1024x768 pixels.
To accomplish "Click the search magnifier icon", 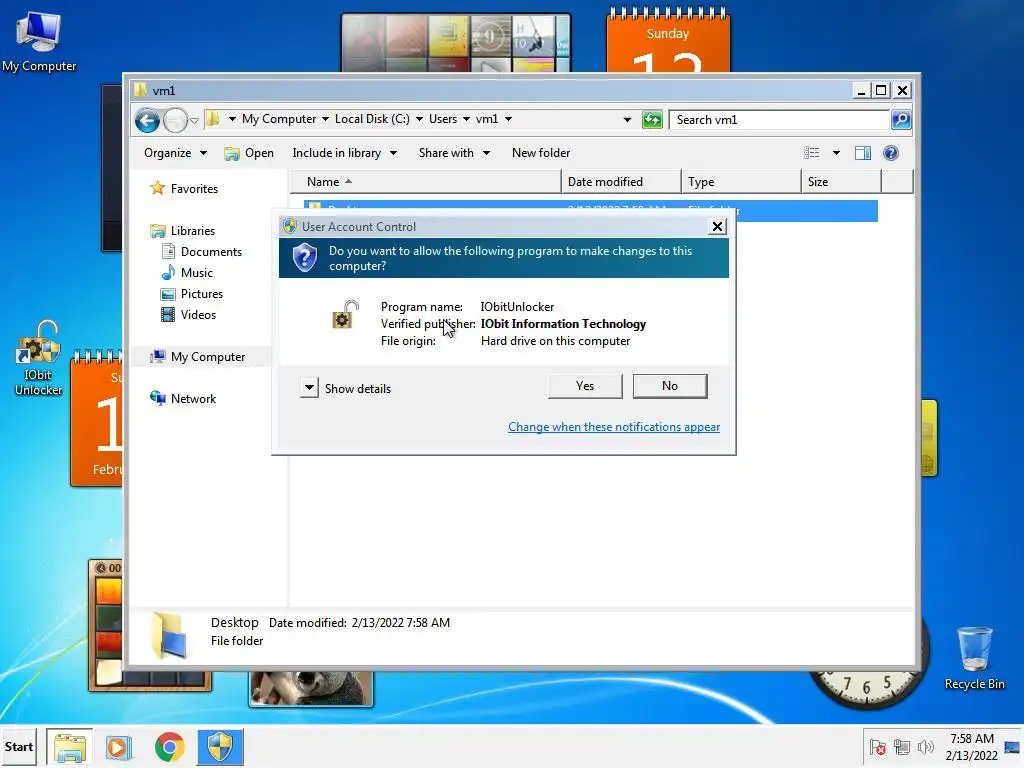I will [x=901, y=120].
